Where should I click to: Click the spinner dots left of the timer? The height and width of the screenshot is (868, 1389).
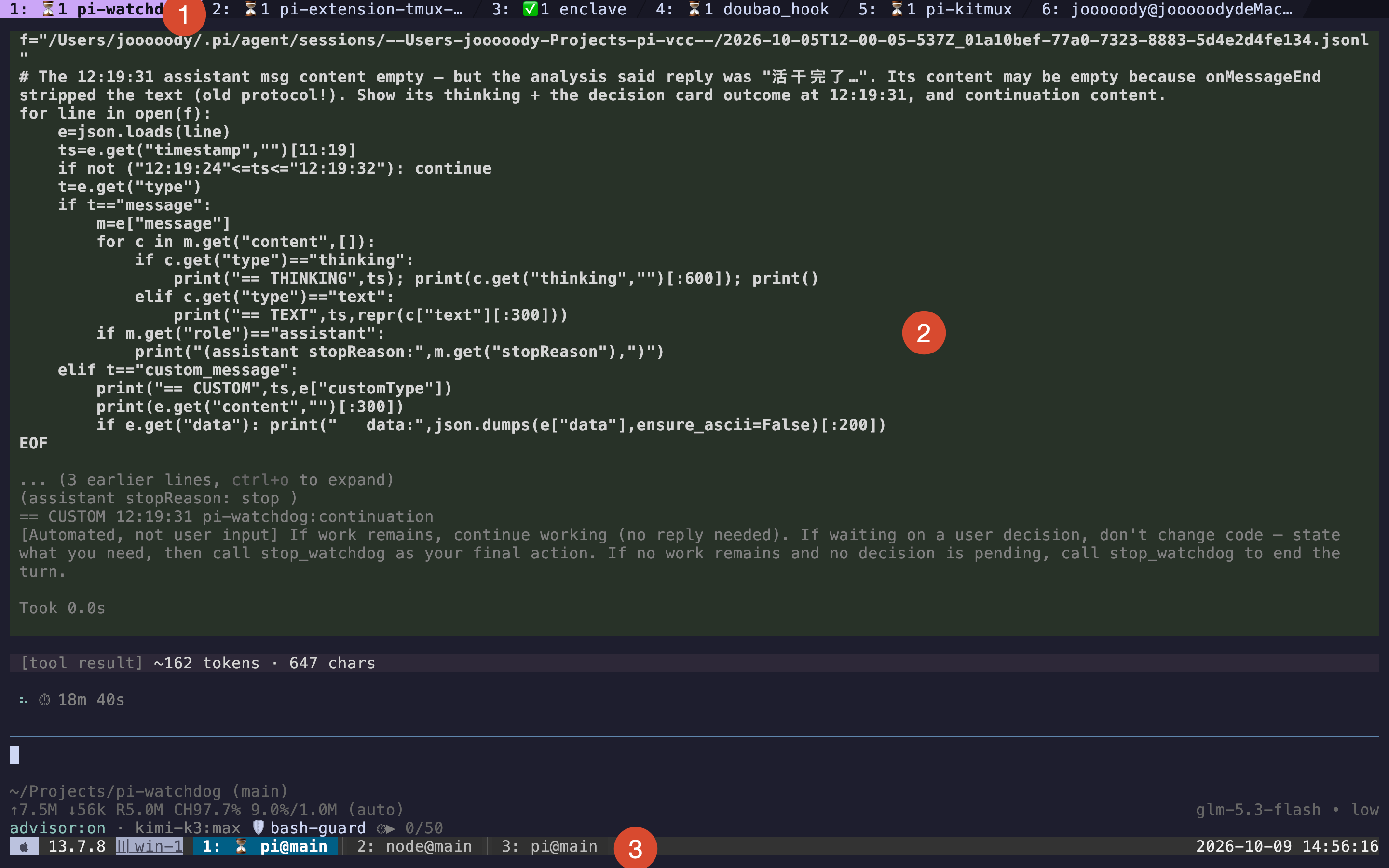[x=24, y=700]
